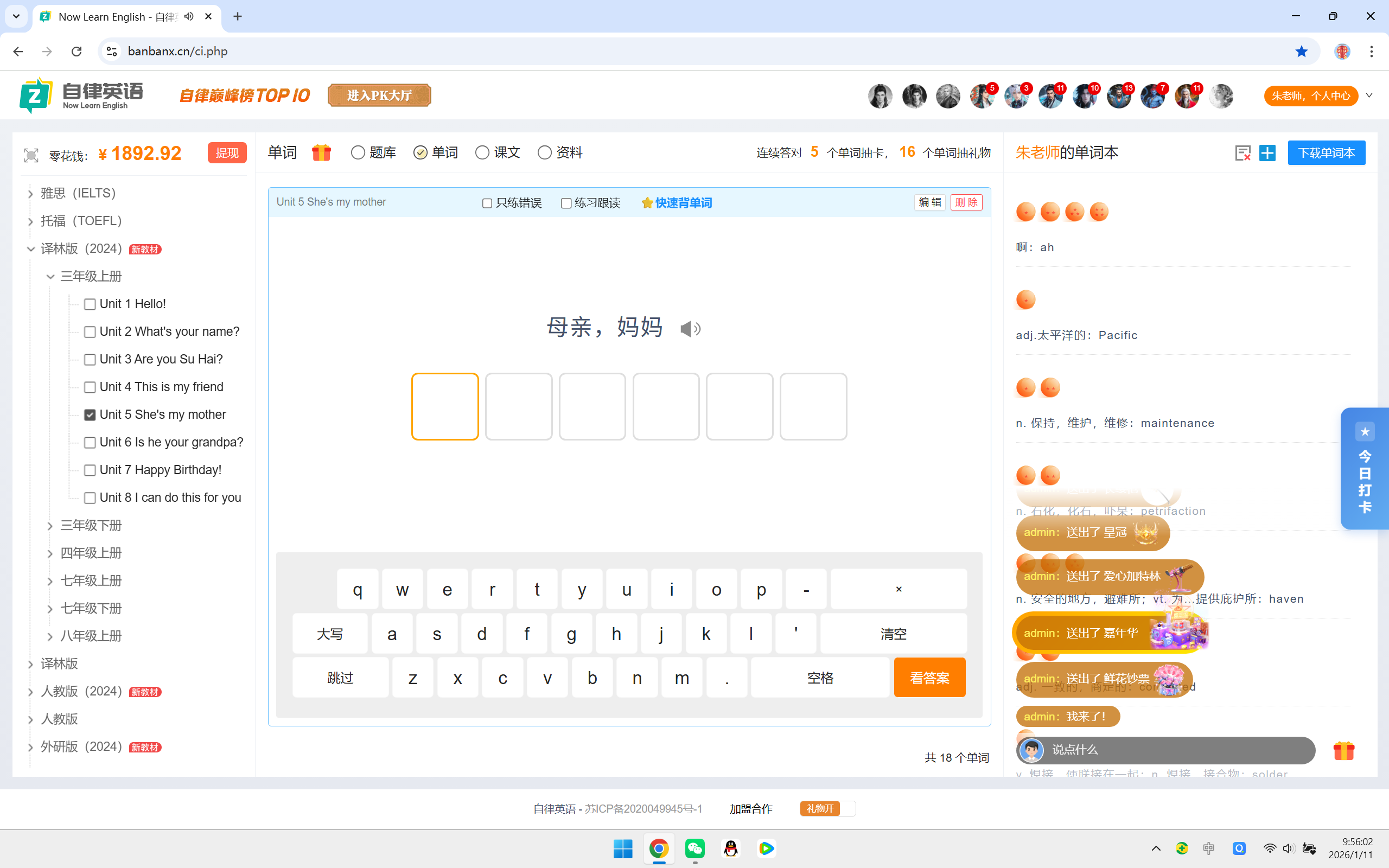Check the Unit 6 Is he your grandpa? box

tap(90, 443)
